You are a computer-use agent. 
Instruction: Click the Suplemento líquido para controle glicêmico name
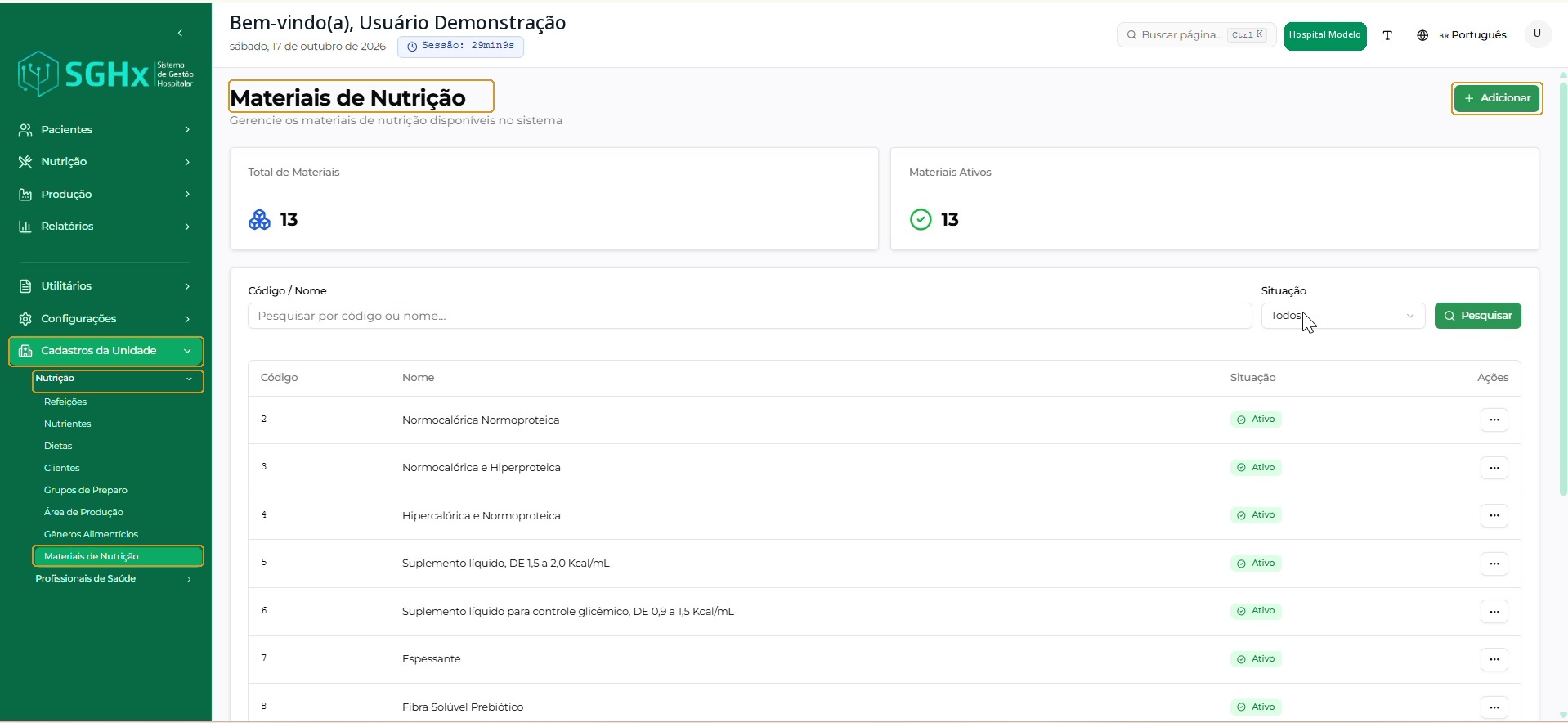point(568,612)
